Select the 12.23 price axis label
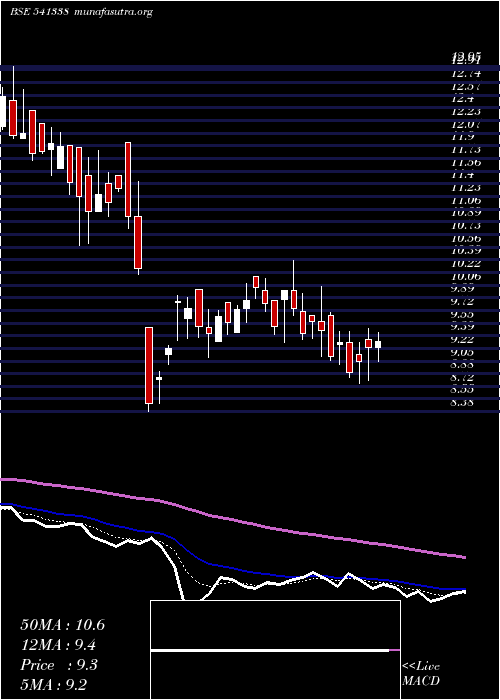Image resolution: width=500 pixels, height=700 pixels. point(467,112)
